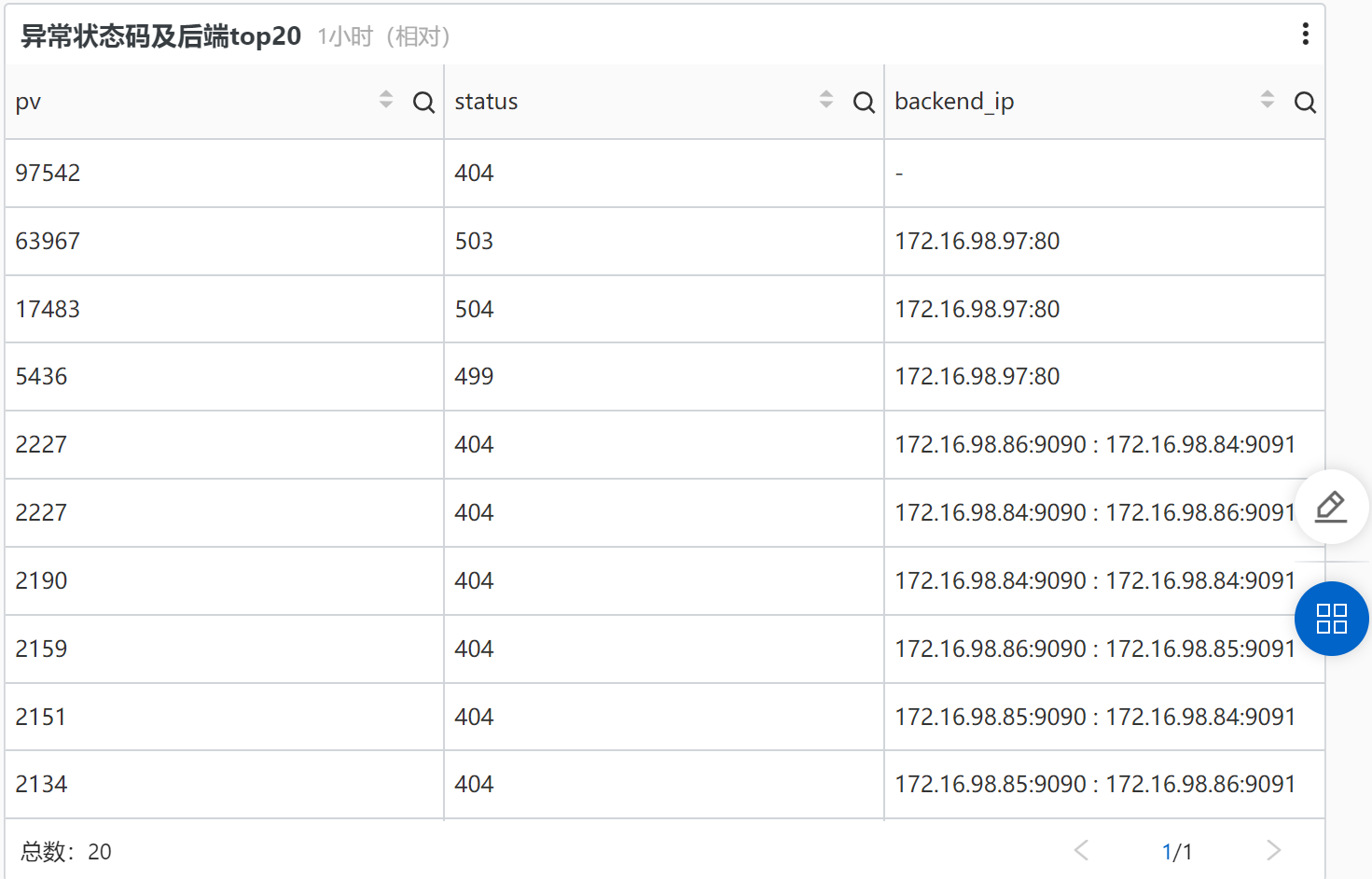Click the floating pencil edit button

pyautogui.click(x=1331, y=507)
